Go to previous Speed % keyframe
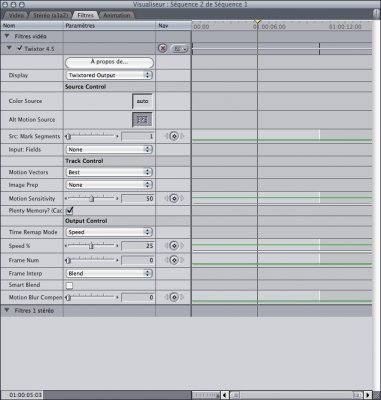Screen dimensions: 381x400 point(166,246)
